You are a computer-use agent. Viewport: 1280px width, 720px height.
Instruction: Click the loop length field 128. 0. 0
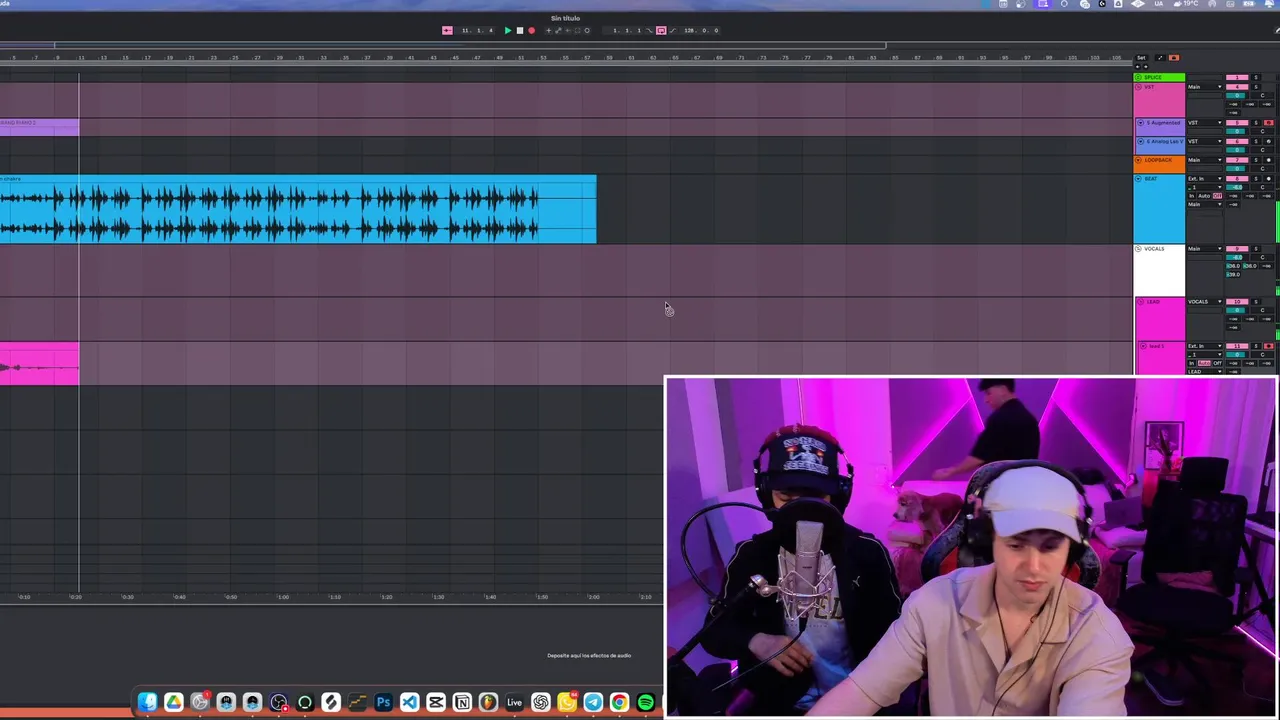(x=702, y=30)
